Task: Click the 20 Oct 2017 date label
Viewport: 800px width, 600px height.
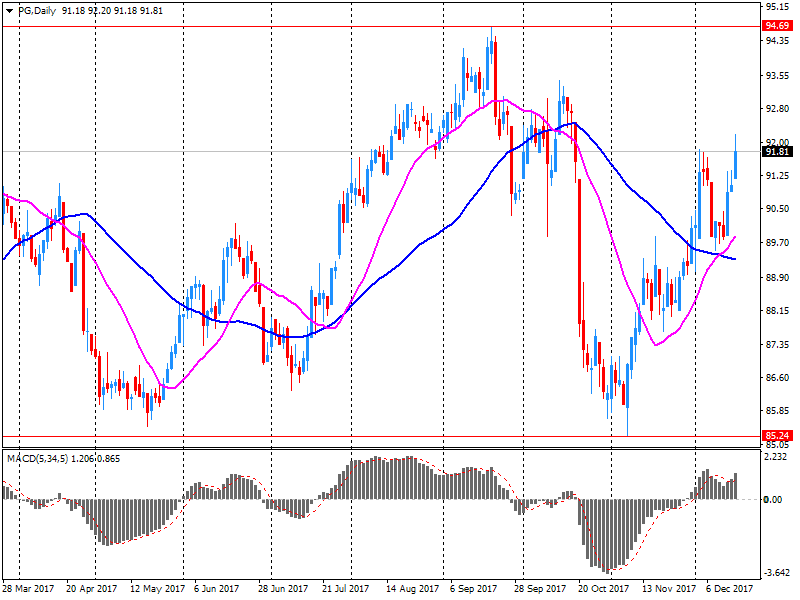Action: click(604, 588)
